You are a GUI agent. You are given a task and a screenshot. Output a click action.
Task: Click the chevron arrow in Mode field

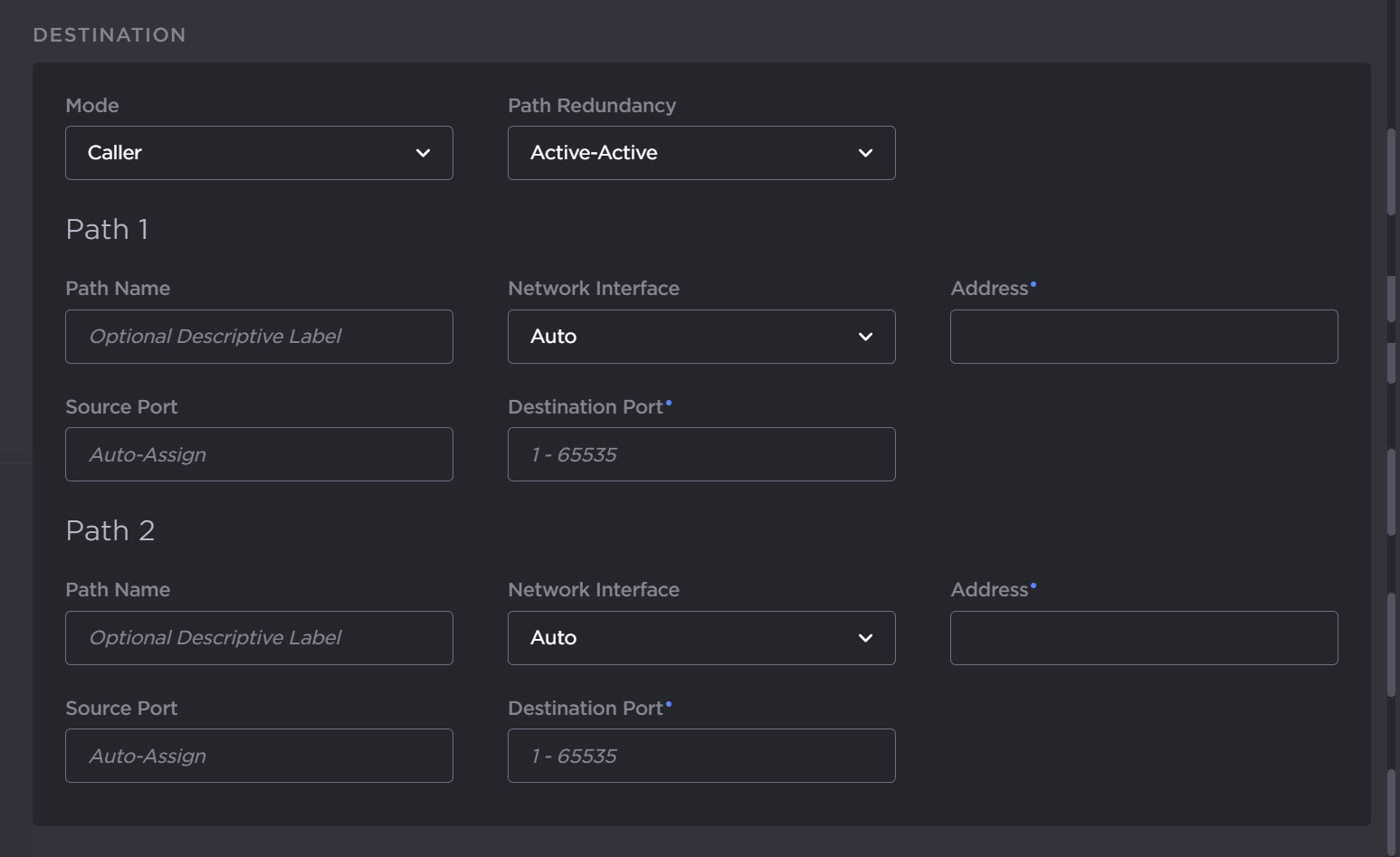click(423, 153)
